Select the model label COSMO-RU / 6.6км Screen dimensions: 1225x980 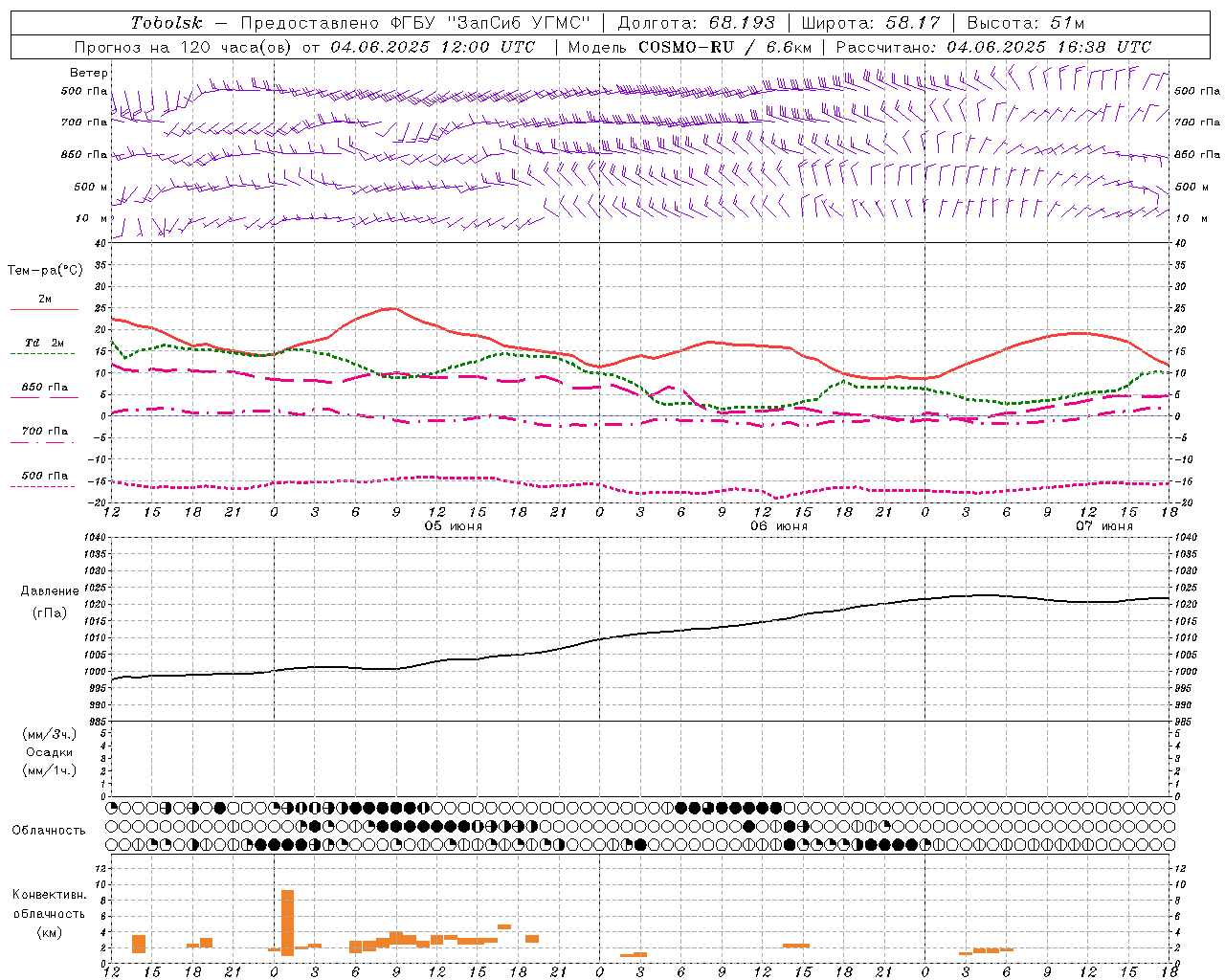(x=724, y=47)
